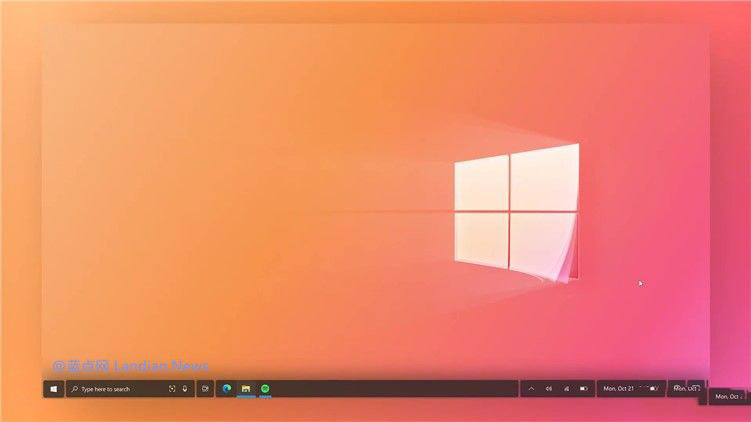Click the 'Type here to search' box
751x422 pixels.
point(130,389)
